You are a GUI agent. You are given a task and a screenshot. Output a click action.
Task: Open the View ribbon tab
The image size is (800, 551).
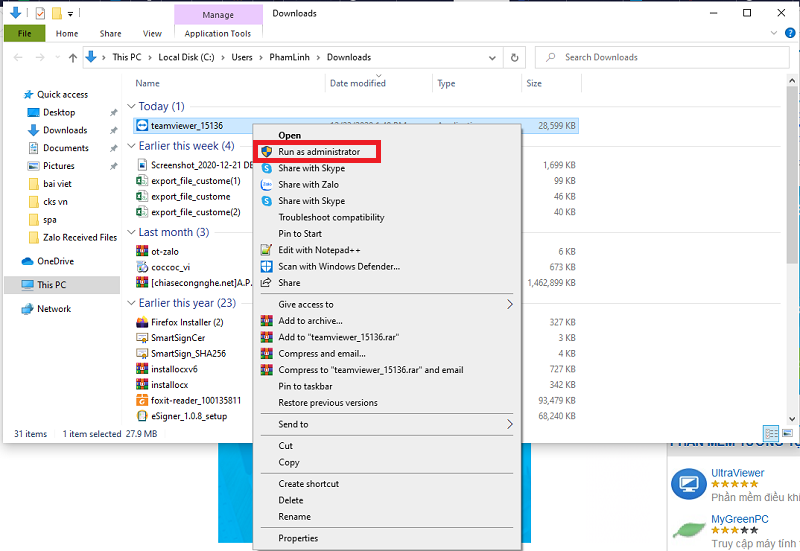(152, 34)
